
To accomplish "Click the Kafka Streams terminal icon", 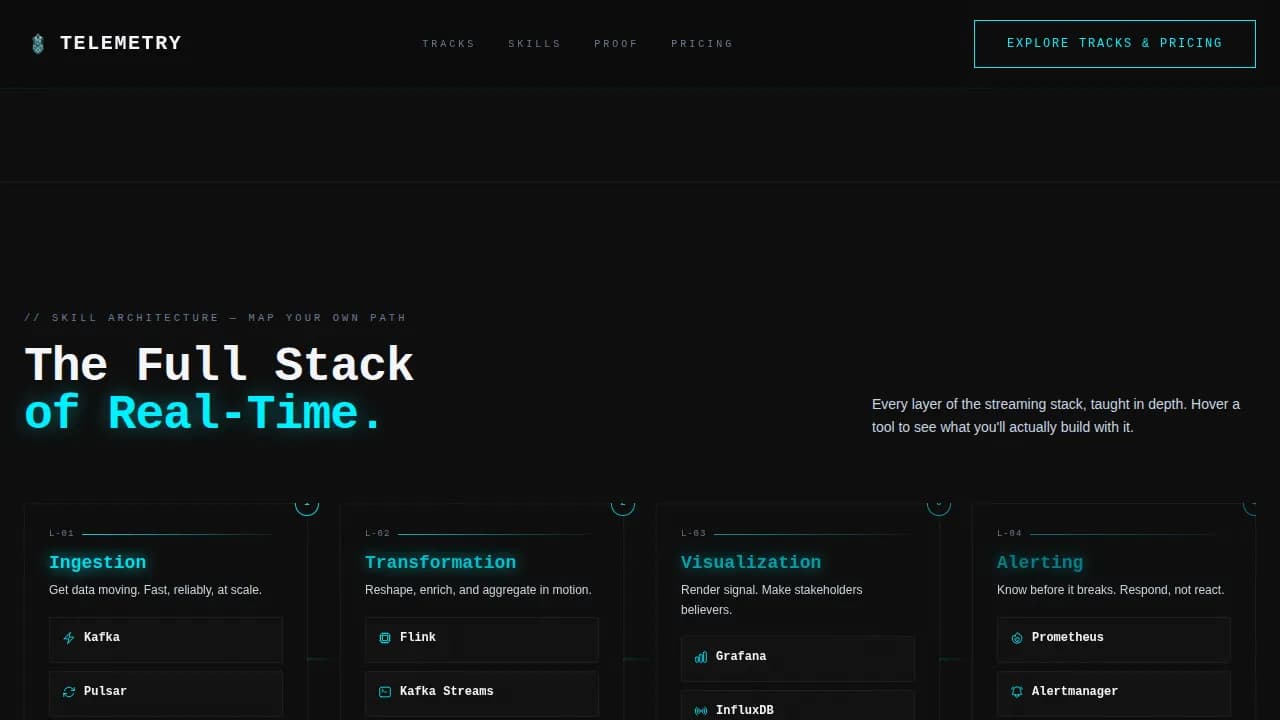I will (385, 692).
